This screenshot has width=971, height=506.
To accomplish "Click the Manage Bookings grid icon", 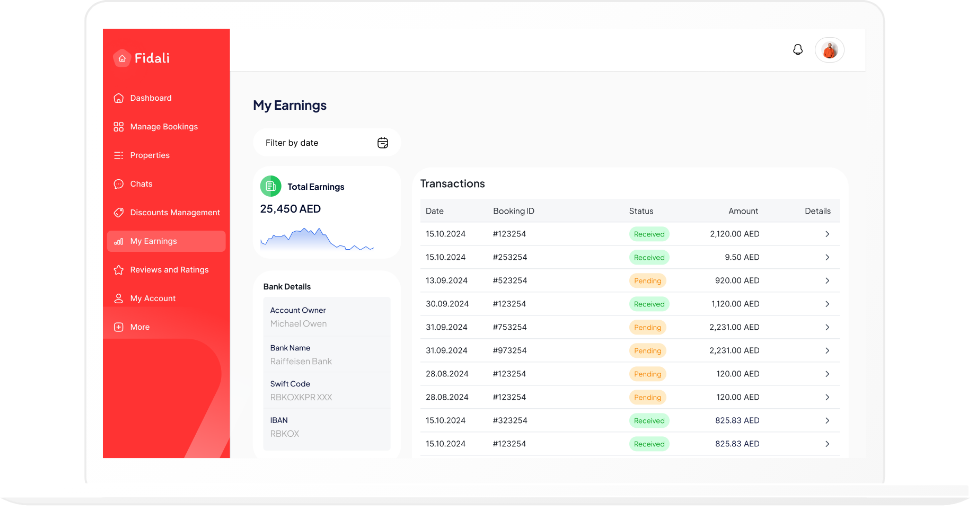I will pos(119,127).
